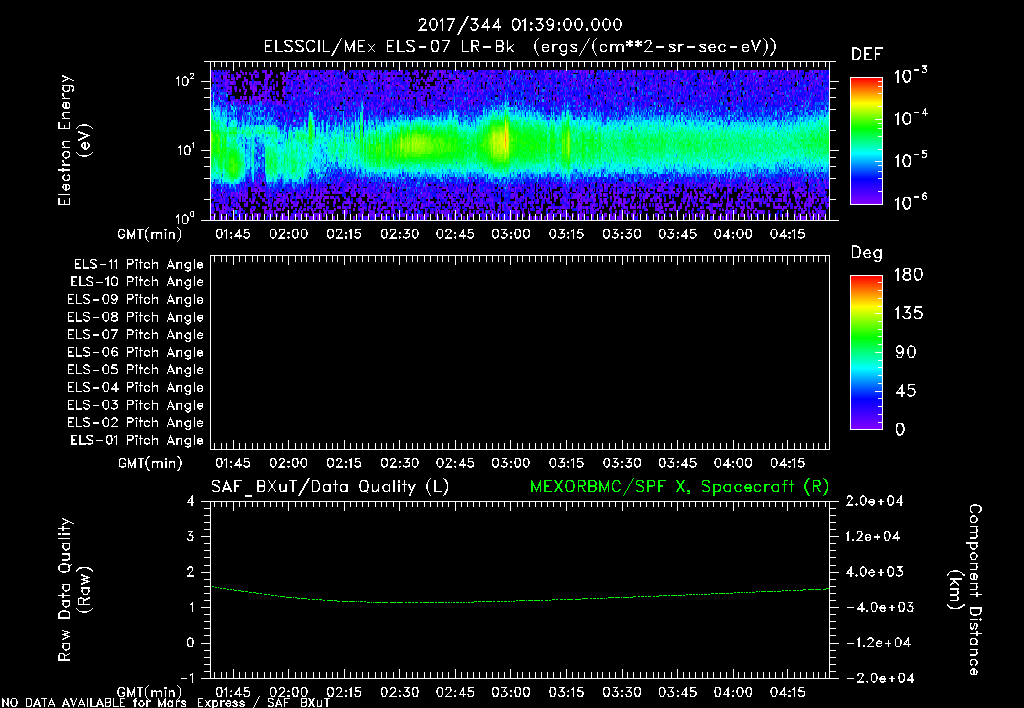
Task: Select the ELS-11 Pitch Angle row label
Action: click(138, 265)
